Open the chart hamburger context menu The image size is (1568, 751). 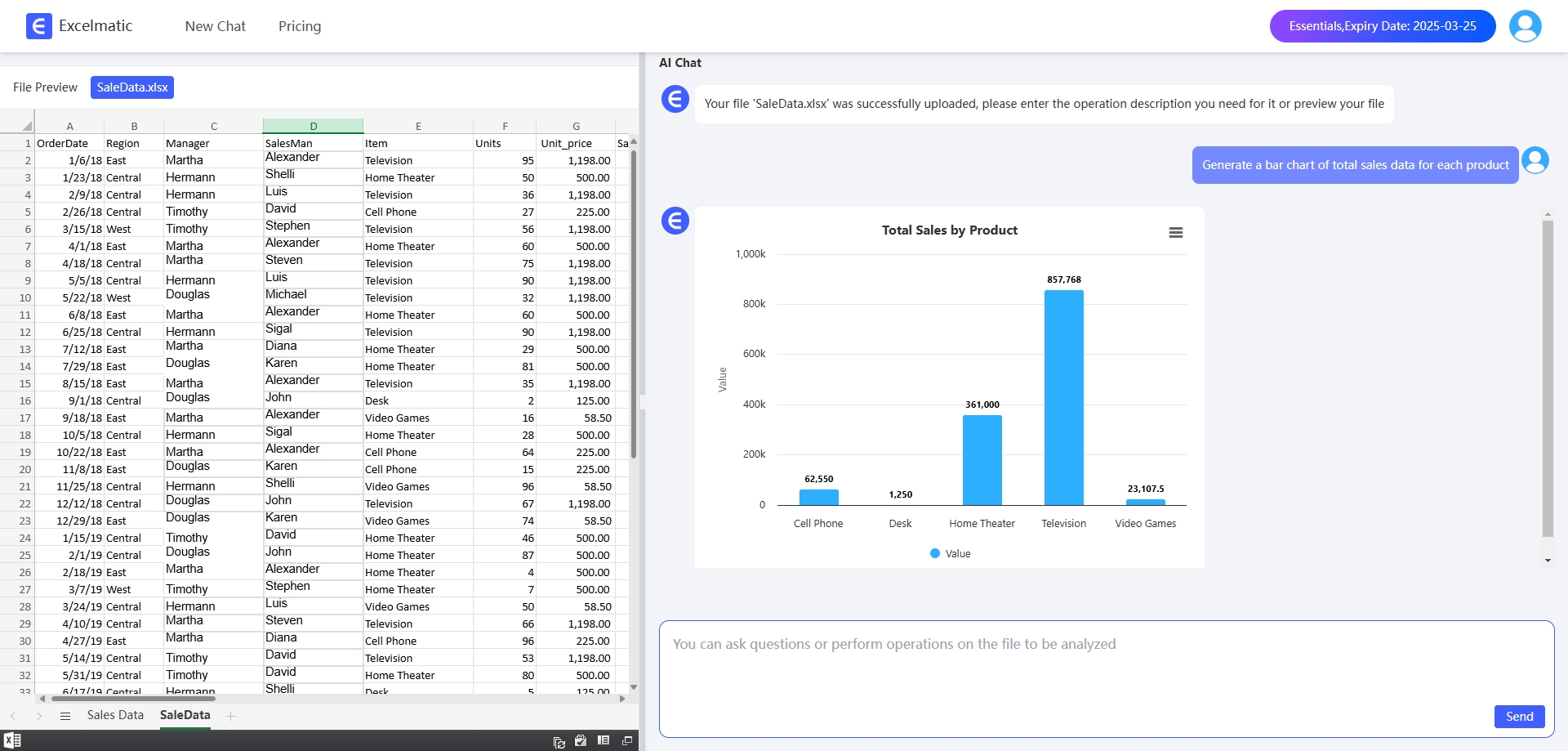[1175, 233]
